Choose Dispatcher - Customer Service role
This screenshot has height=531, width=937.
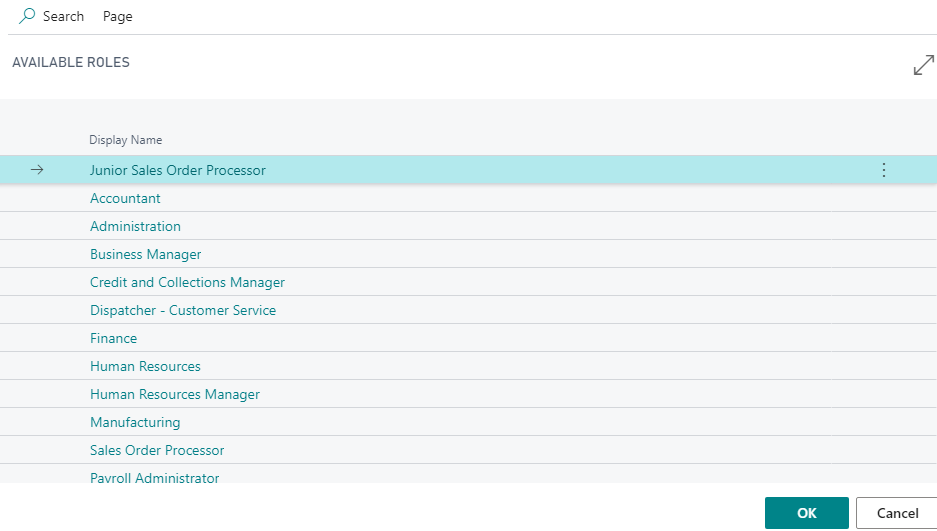click(182, 310)
